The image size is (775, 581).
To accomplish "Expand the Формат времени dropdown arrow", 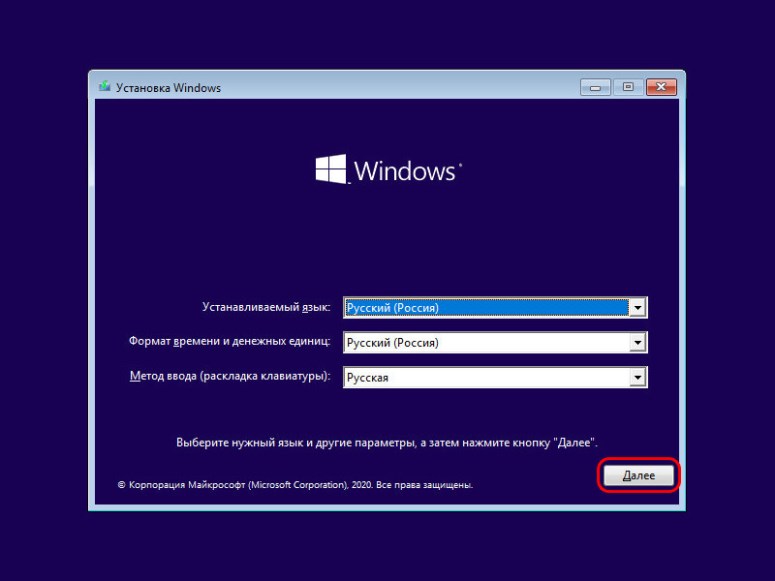I will pyautogui.click(x=637, y=343).
